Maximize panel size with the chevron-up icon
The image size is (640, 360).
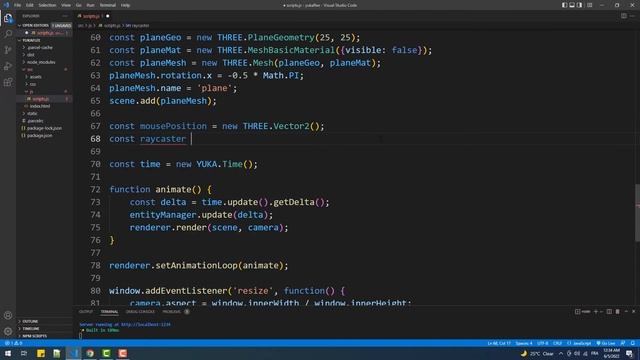pyautogui.click(x=626, y=311)
